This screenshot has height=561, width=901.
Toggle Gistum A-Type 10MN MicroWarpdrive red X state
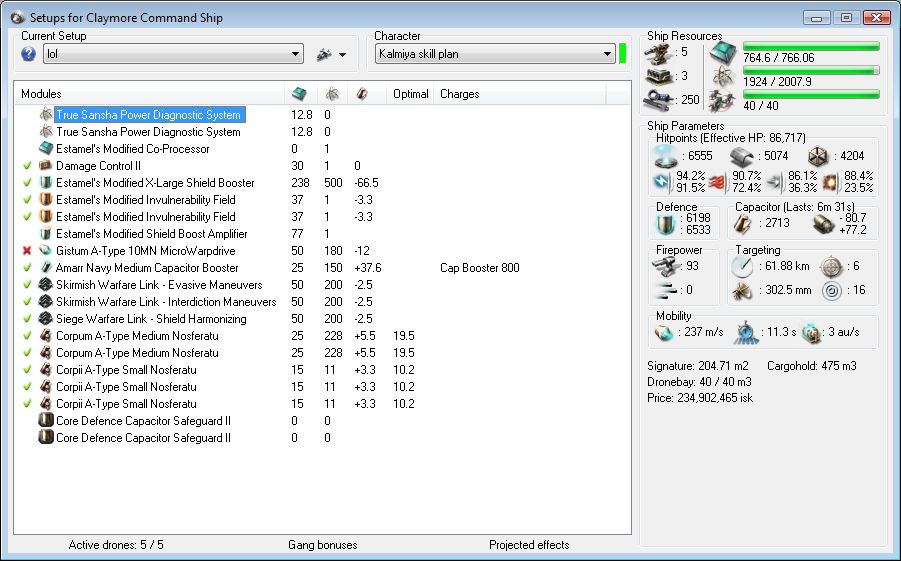click(26, 251)
